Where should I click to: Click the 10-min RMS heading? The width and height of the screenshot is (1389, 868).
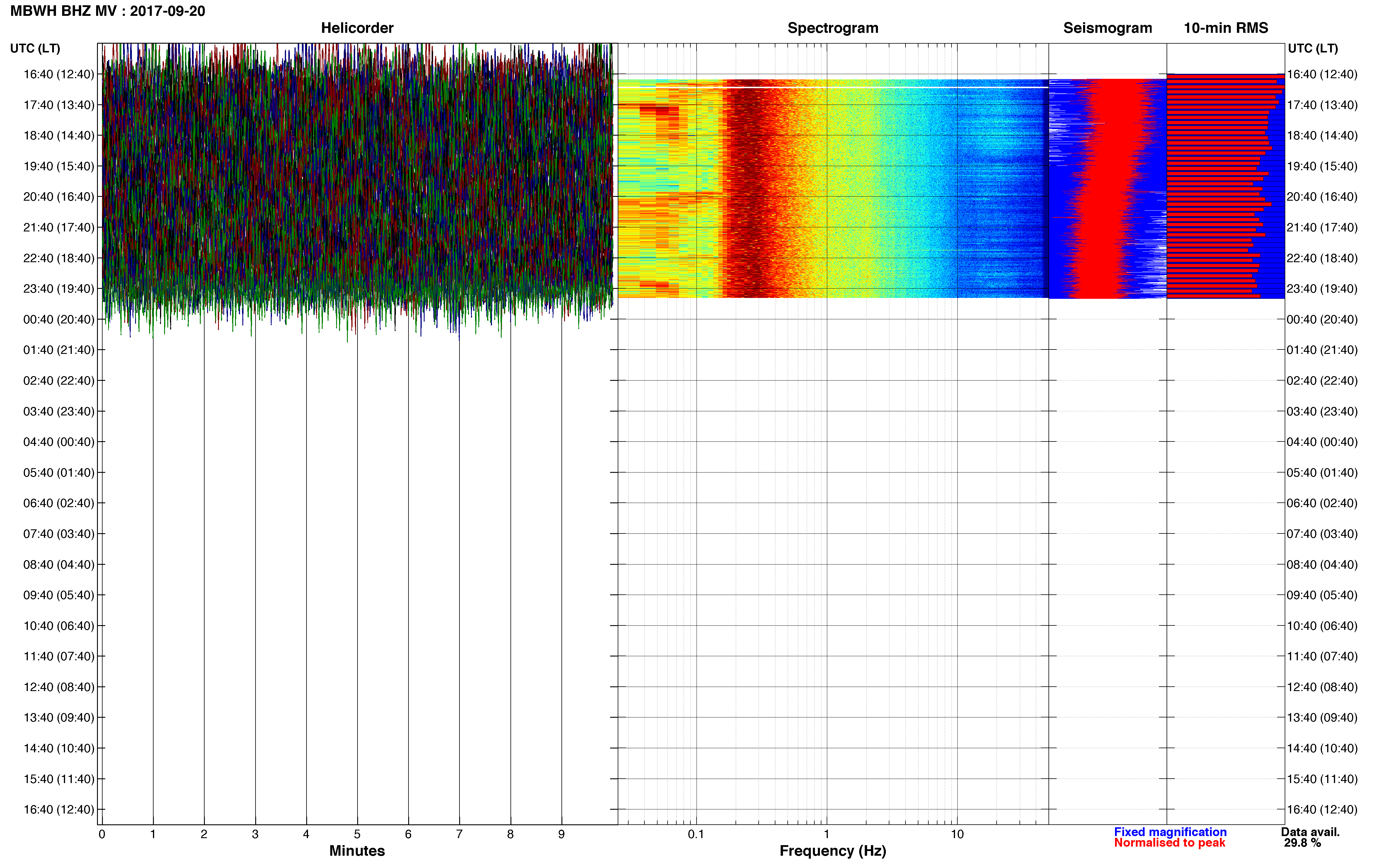[x=1226, y=28]
